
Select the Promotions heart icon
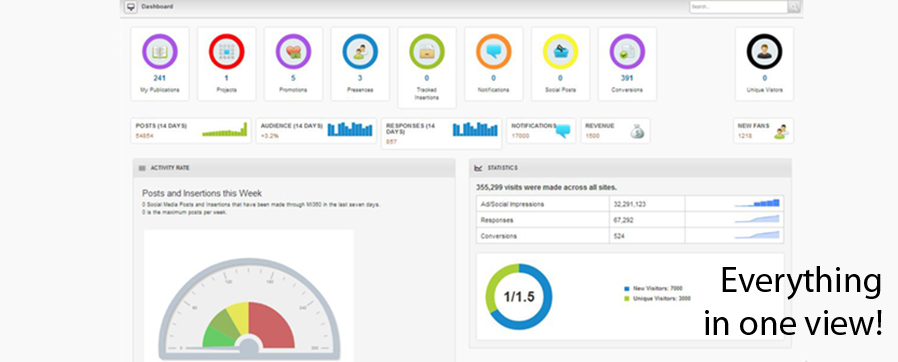pos(293,52)
